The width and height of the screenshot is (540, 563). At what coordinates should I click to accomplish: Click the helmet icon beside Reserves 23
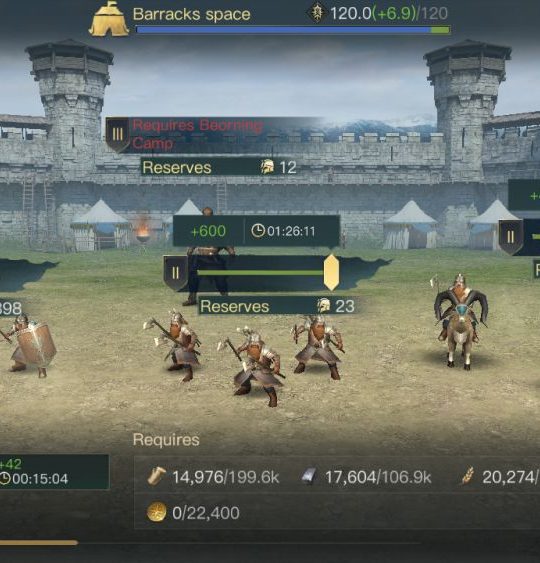(x=323, y=306)
